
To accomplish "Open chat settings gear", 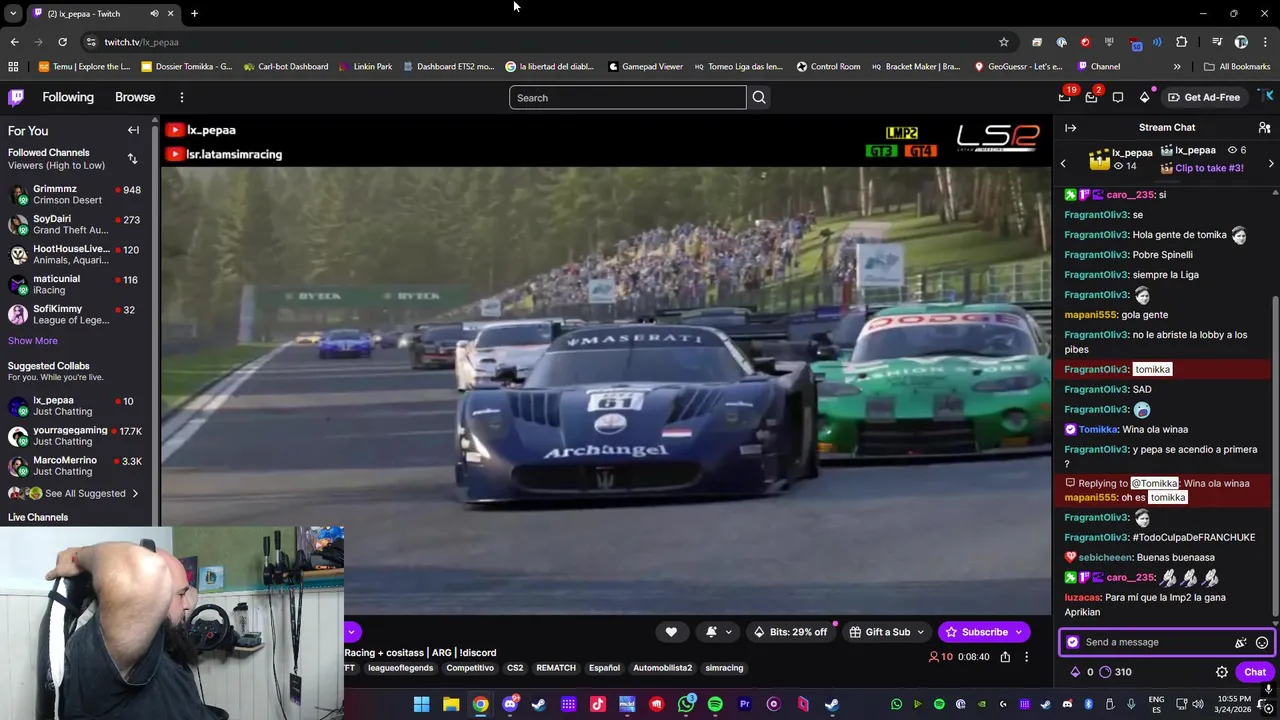I will [1222, 672].
